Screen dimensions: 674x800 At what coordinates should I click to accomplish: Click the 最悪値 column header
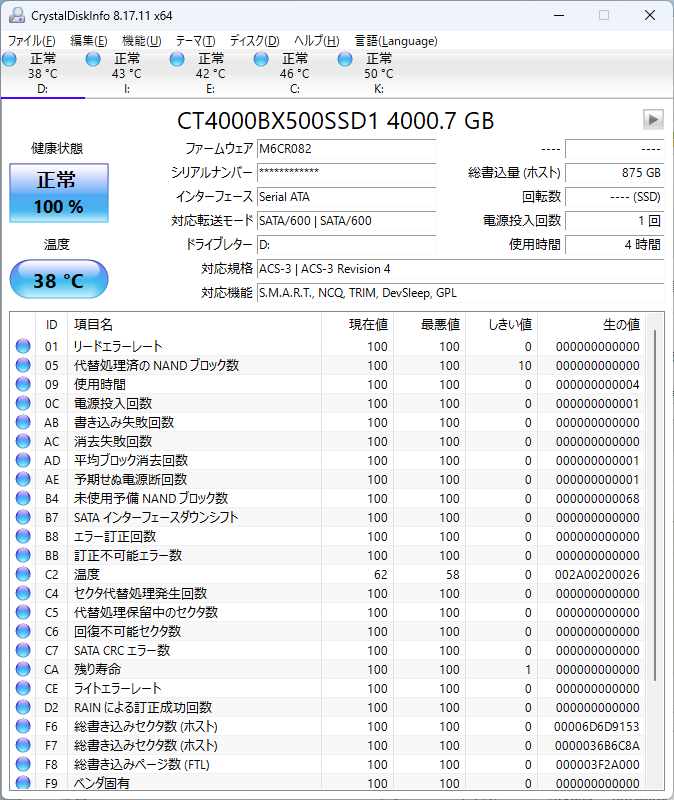point(429,324)
